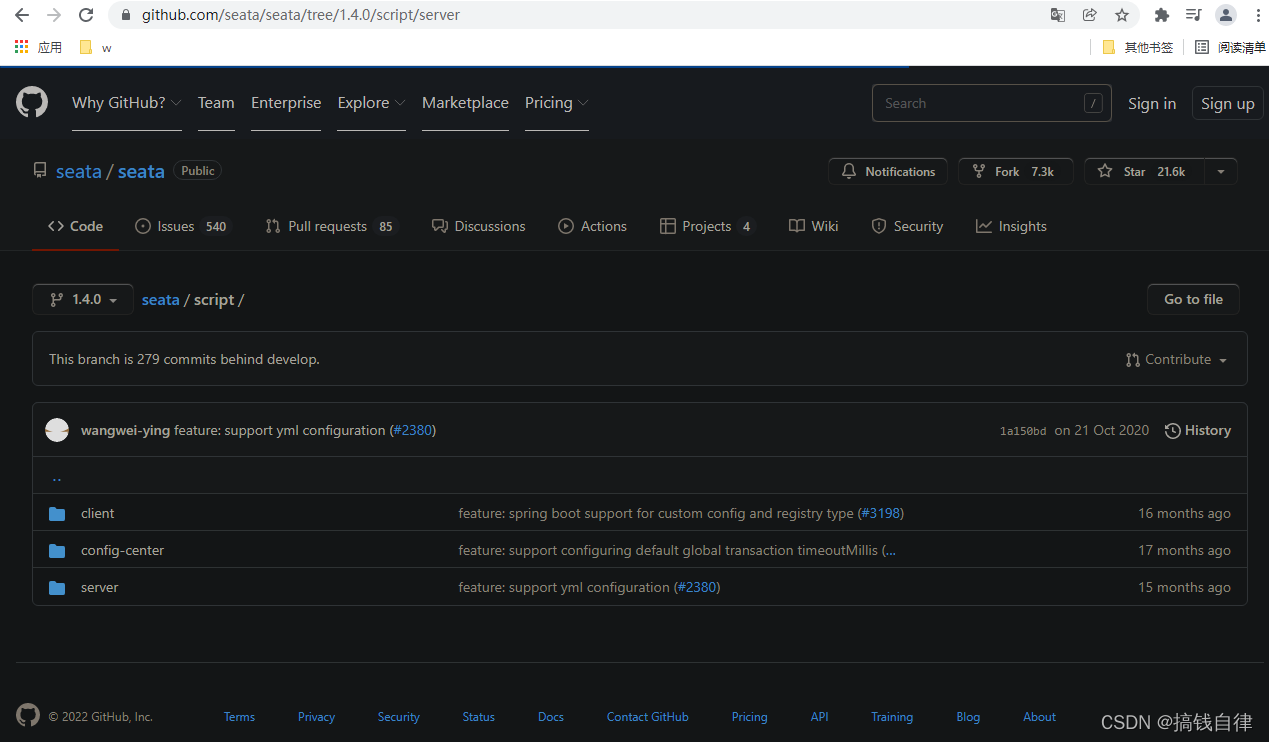This screenshot has height=742, width=1269.
Task: Bookmark this page with the star icon
Action: tap(1122, 15)
